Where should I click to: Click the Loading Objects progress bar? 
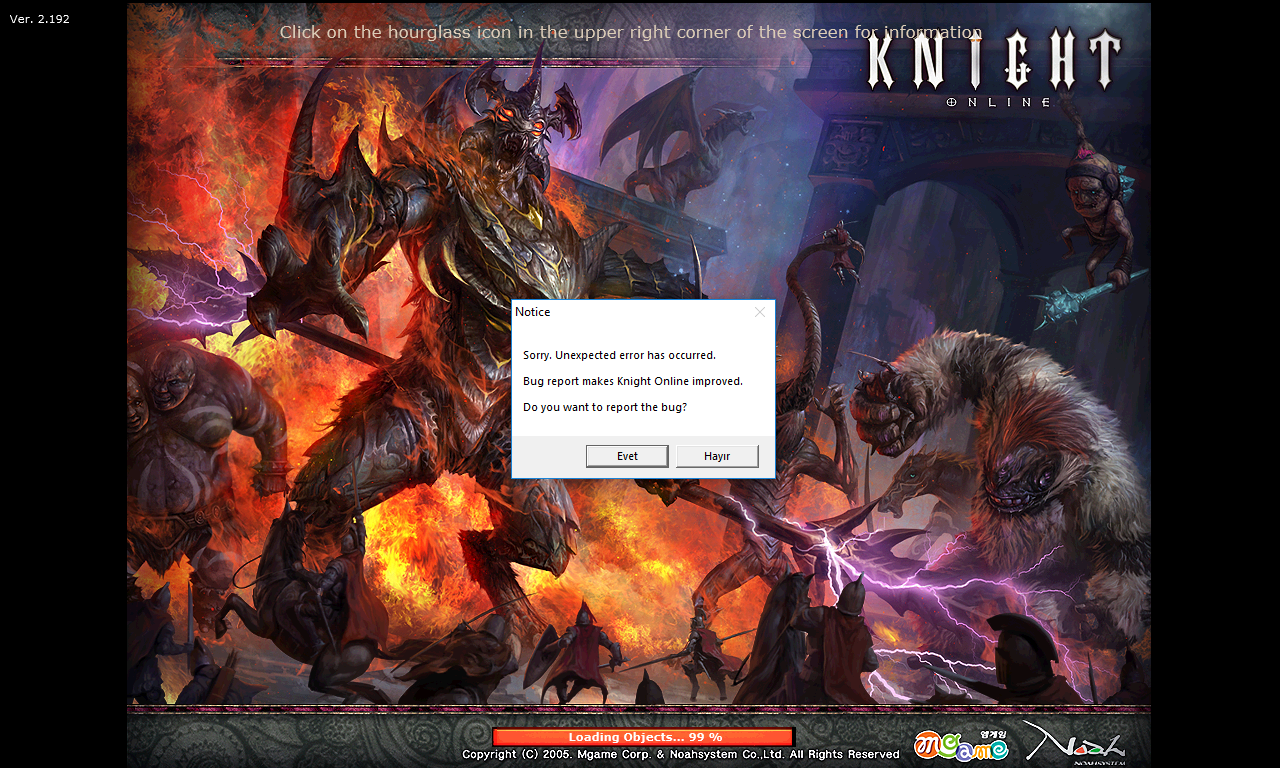644,737
